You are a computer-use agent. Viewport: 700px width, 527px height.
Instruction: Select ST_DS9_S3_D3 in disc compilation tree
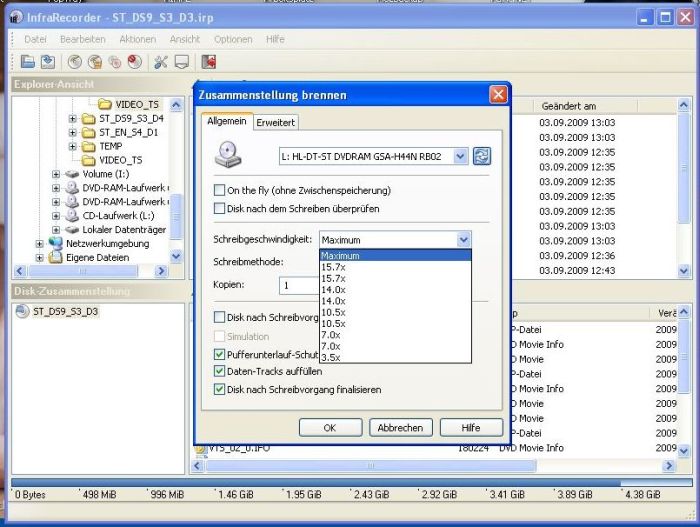[x=63, y=311]
